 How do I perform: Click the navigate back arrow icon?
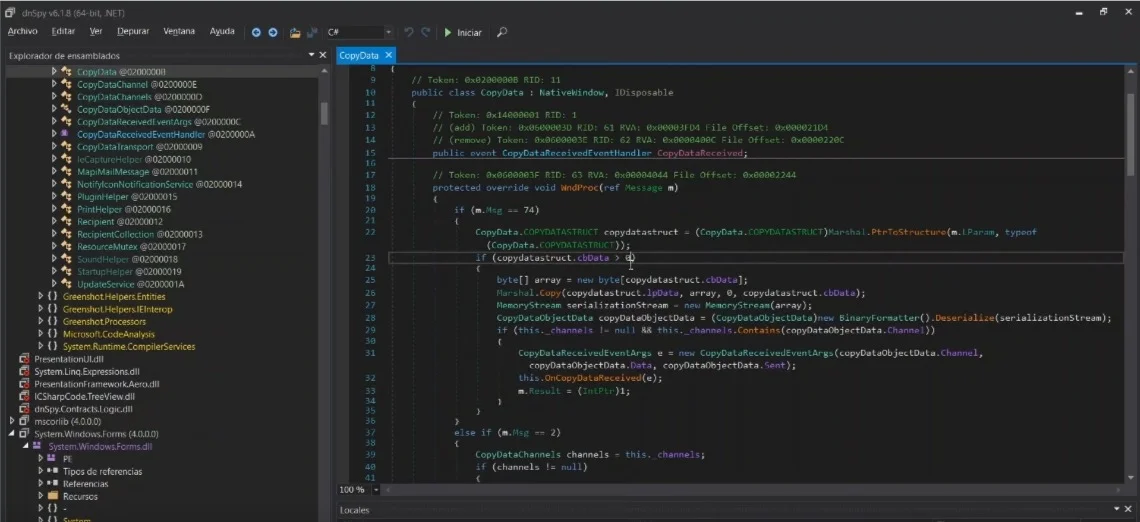pos(256,32)
